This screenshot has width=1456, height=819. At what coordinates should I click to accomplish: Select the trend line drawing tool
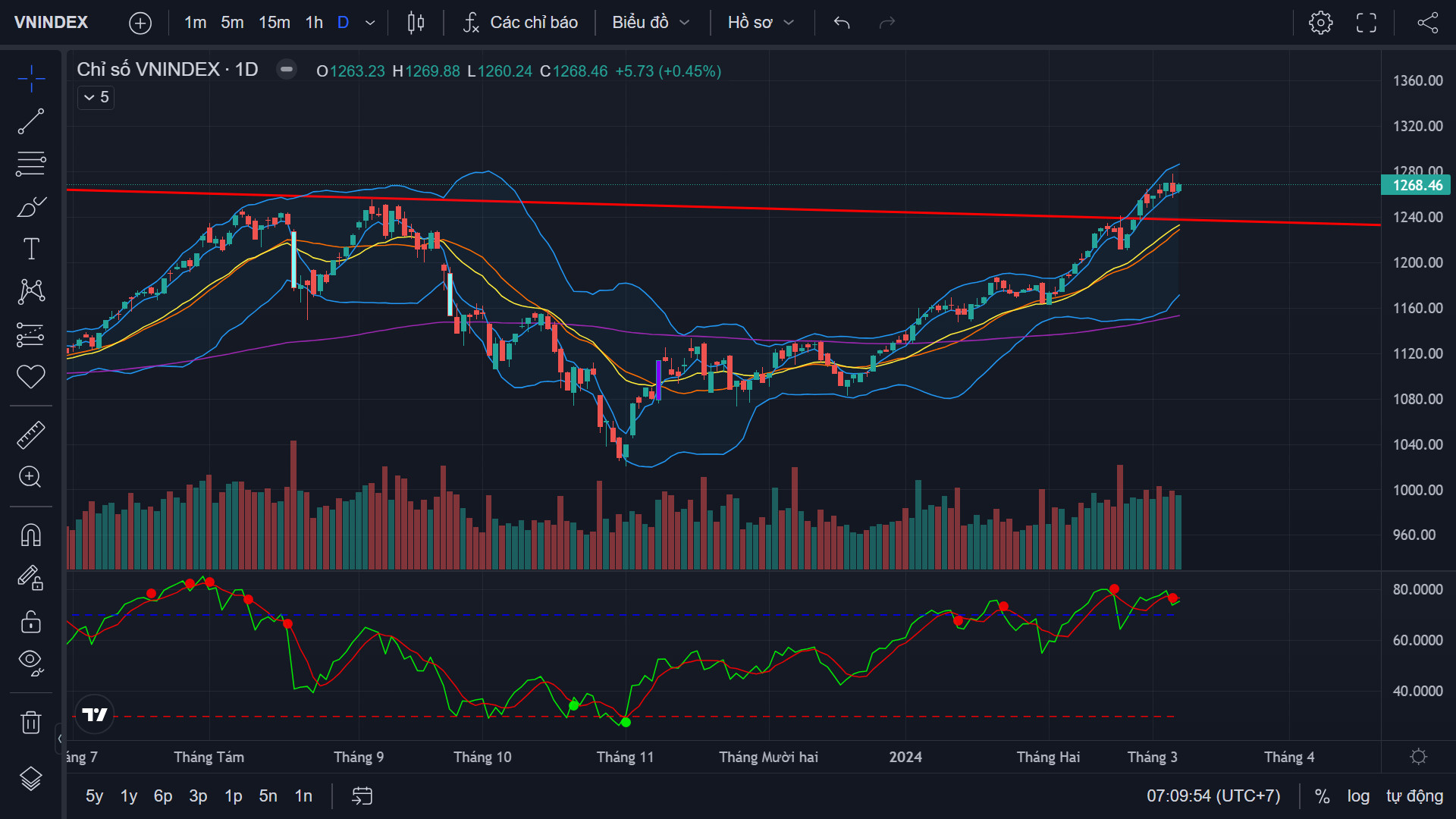pos(31,121)
